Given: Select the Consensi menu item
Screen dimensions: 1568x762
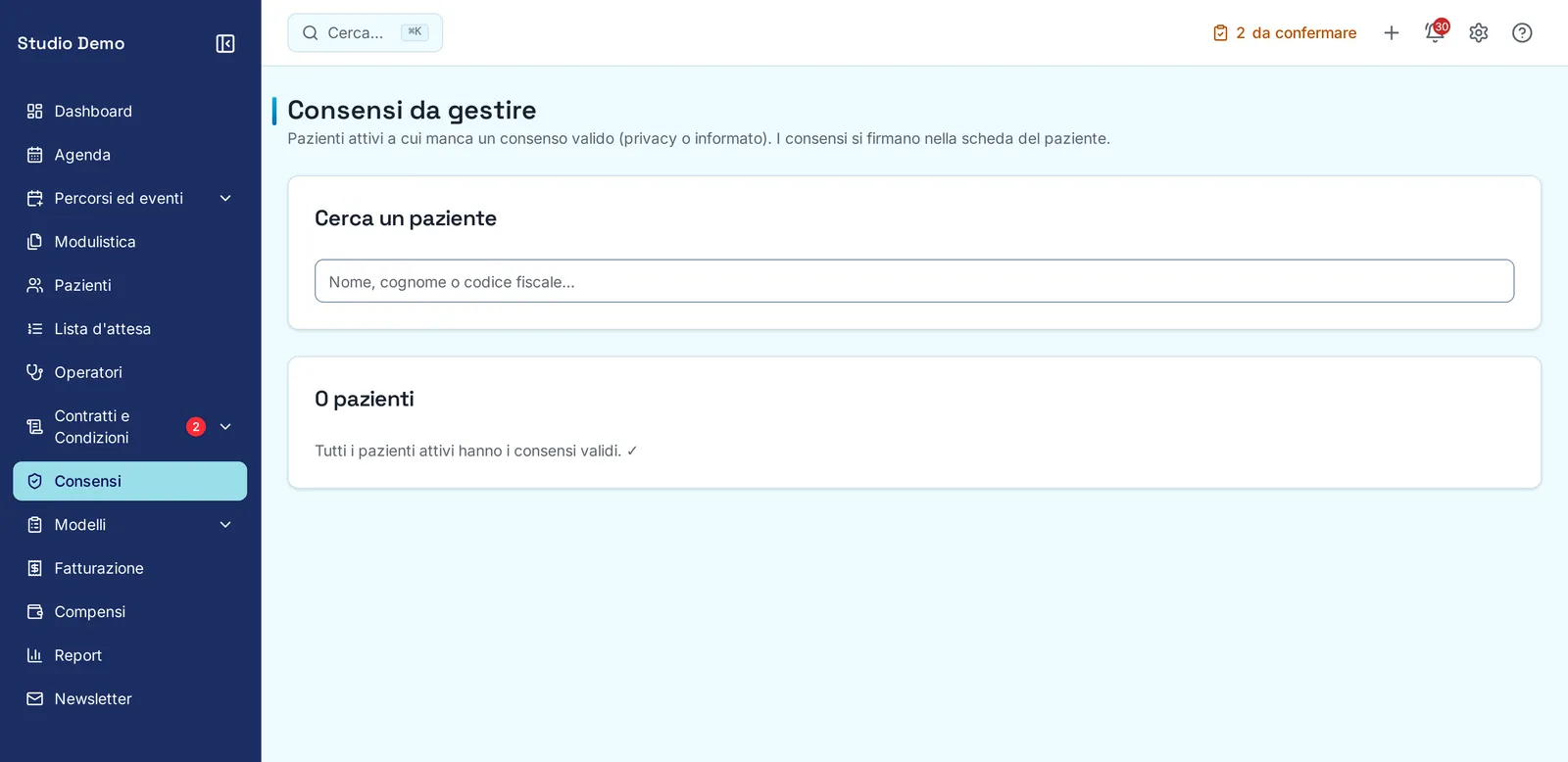Looking at the screenshot, I should click(129, 481).
